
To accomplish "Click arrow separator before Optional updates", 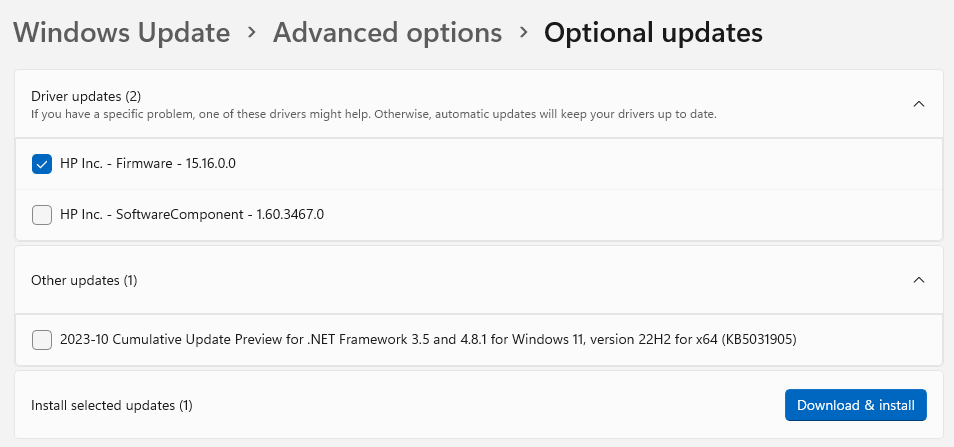I will [523, 33].
